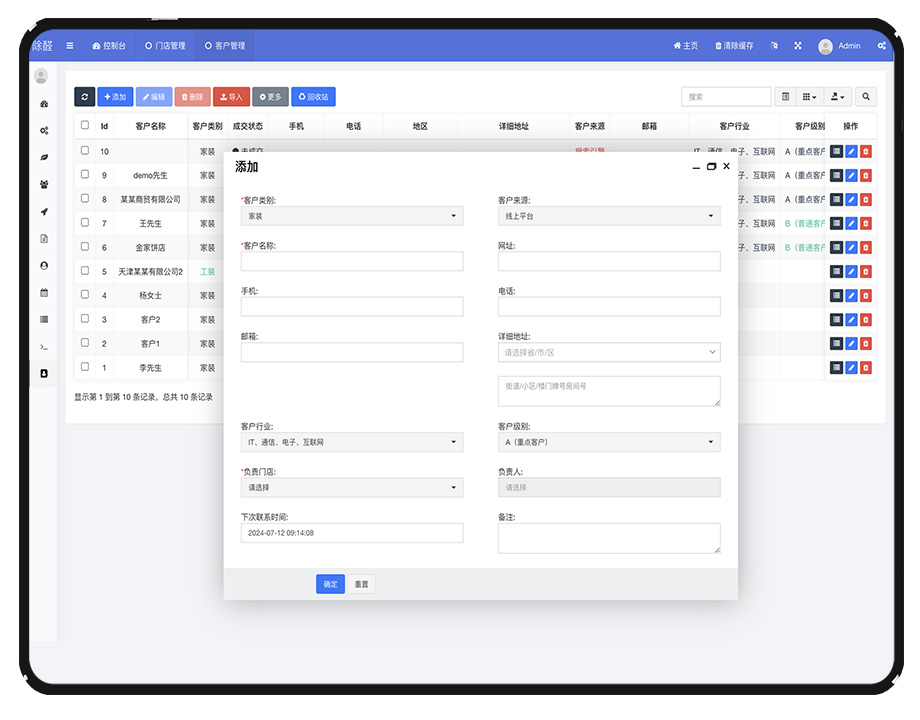Click blue edit pencil for customer 杨女士

851,296
